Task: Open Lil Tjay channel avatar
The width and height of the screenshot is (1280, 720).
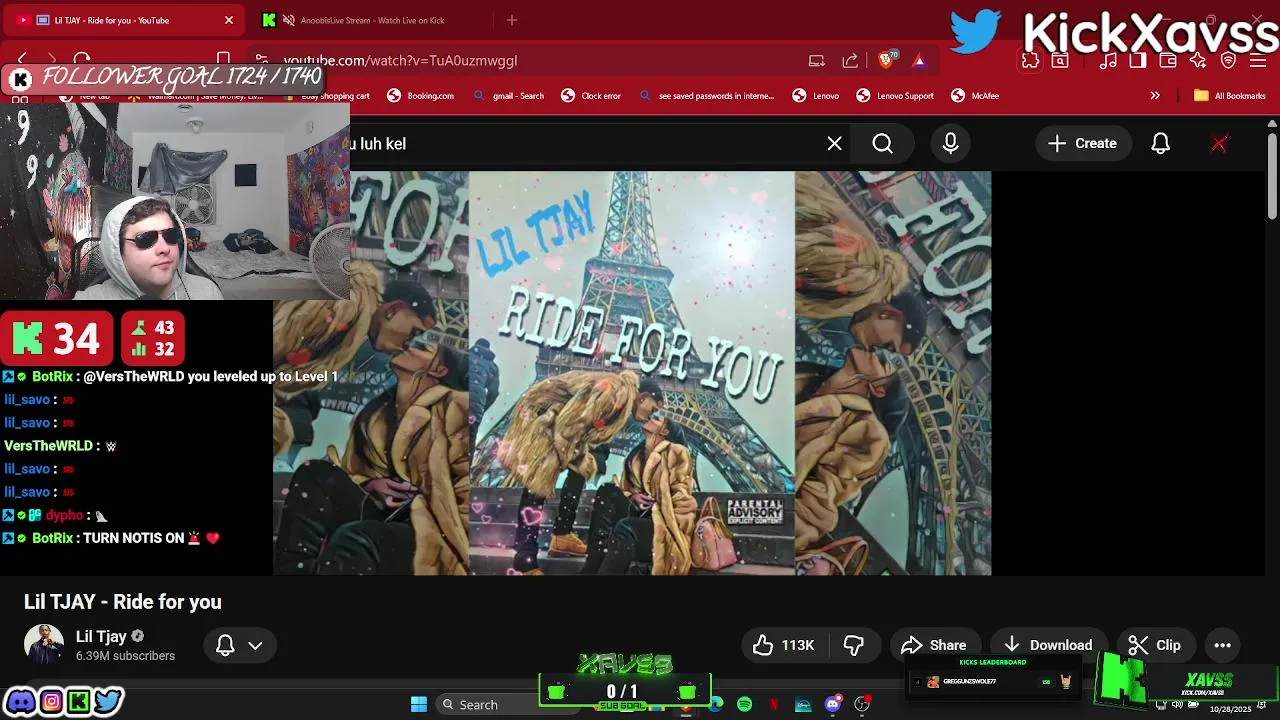Action: click(44, 645)
